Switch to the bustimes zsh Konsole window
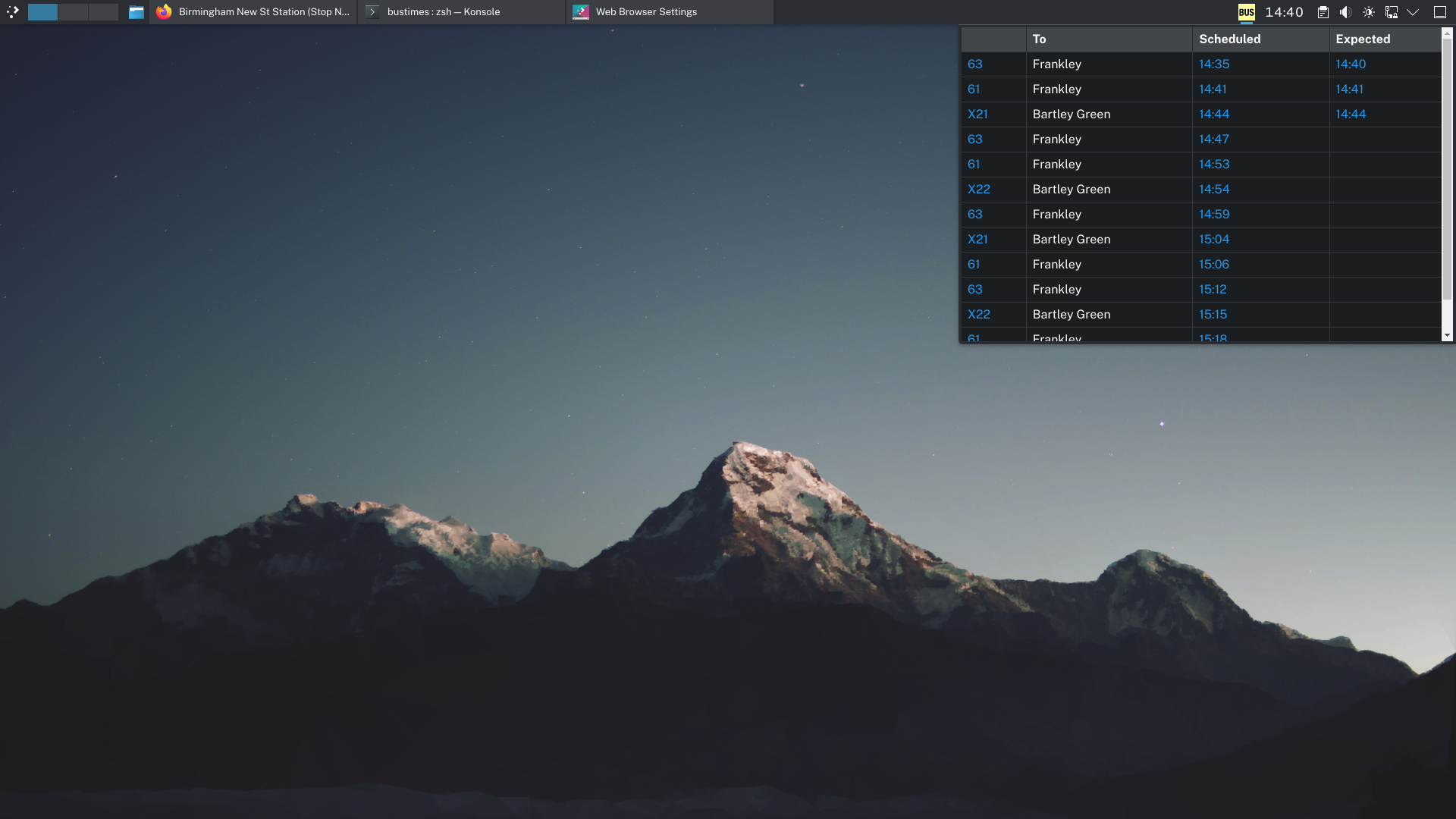 point(461,12)
